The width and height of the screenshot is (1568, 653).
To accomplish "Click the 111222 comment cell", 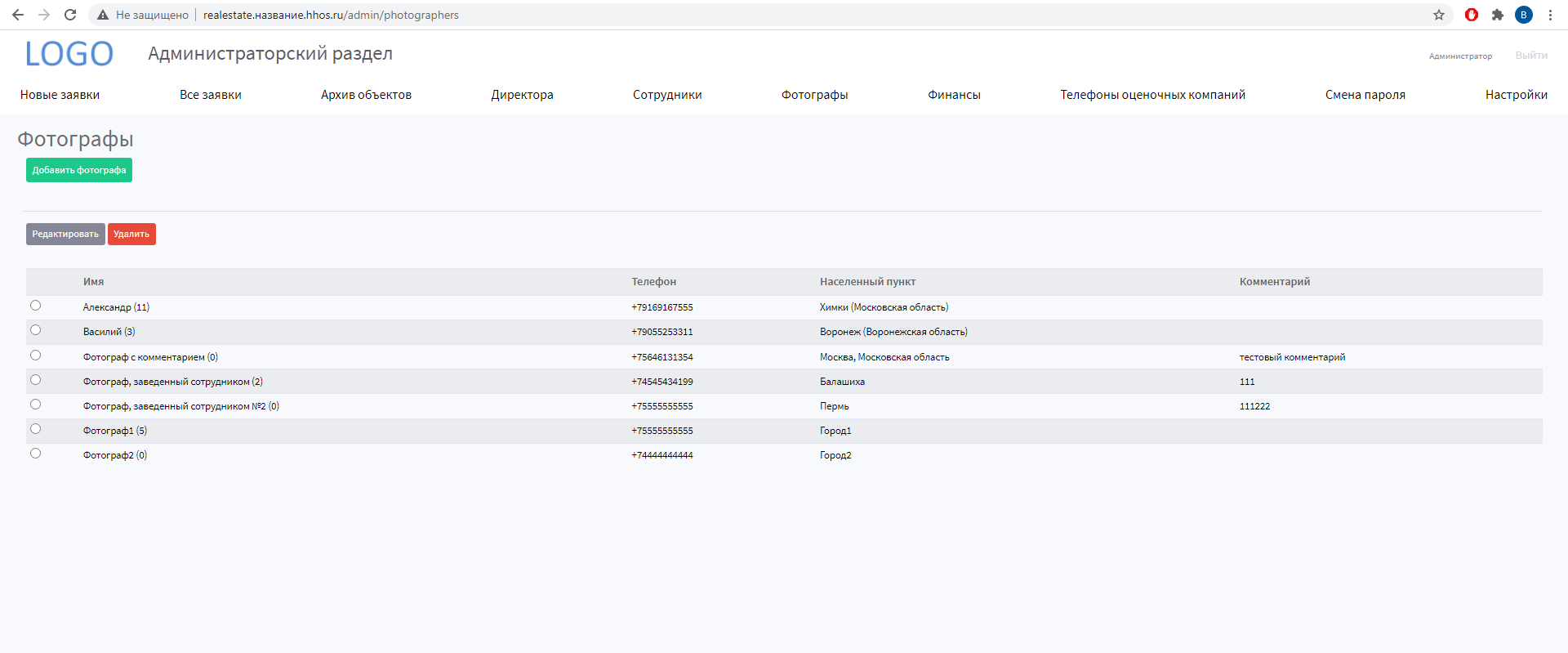I will click(x=1254, y=406).
